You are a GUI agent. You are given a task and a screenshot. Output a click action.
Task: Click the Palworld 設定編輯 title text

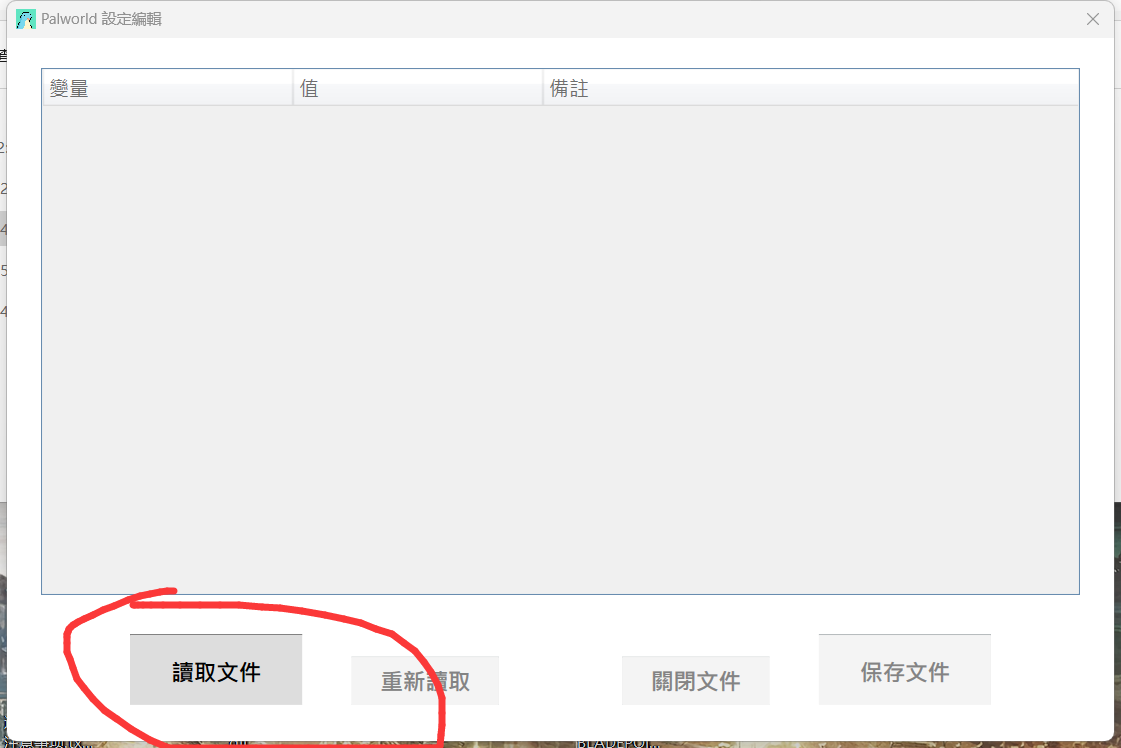[x=101, y=19]
